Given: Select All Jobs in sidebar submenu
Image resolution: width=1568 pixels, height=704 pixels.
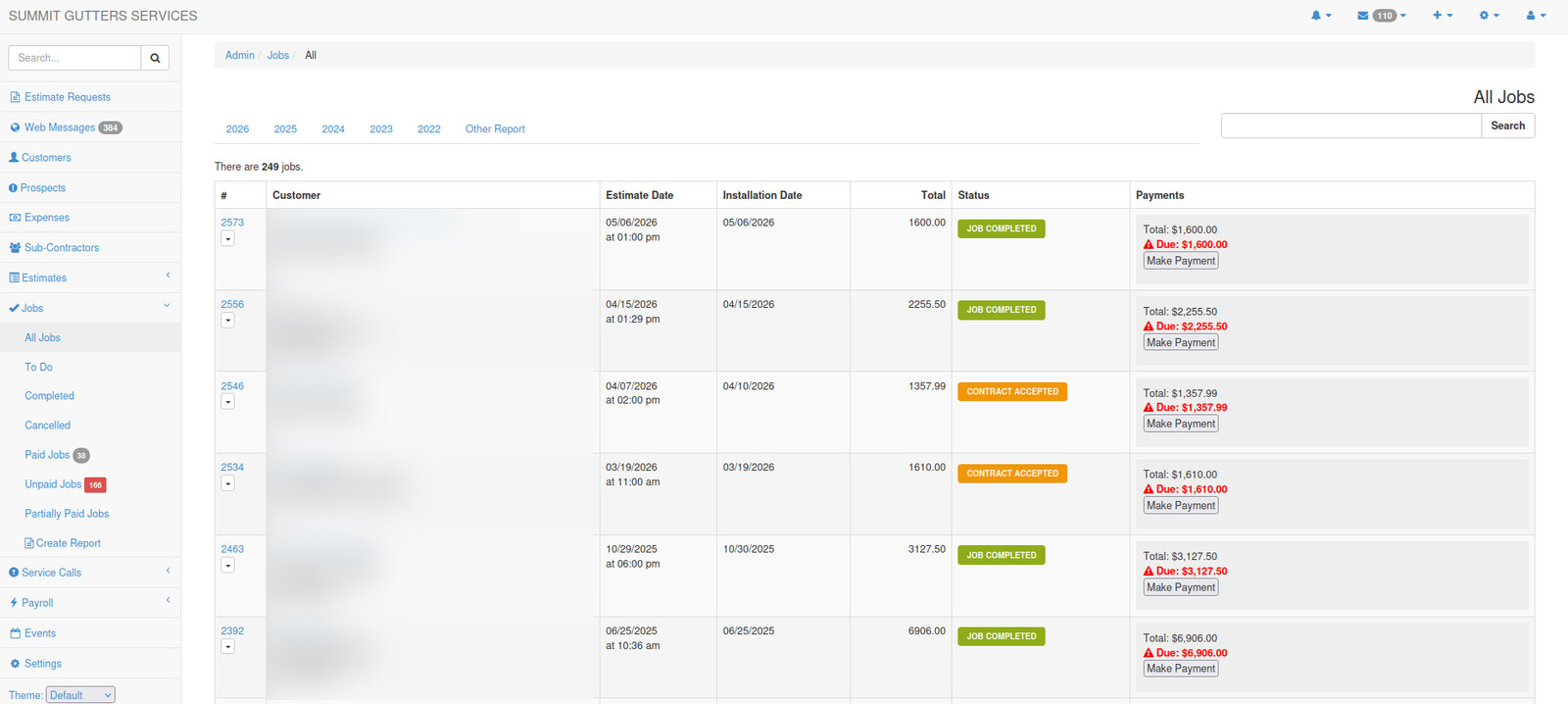Looking at the screenshot, I should click(42, 337).
